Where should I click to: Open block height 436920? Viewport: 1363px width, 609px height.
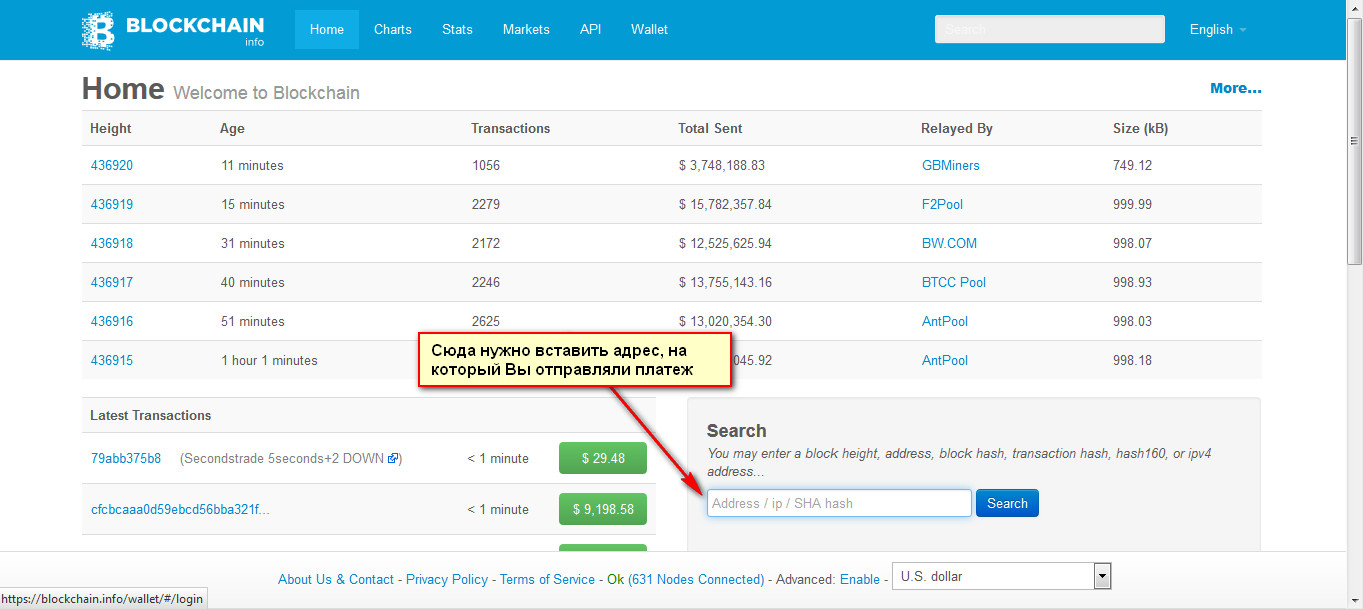(111, 165)
